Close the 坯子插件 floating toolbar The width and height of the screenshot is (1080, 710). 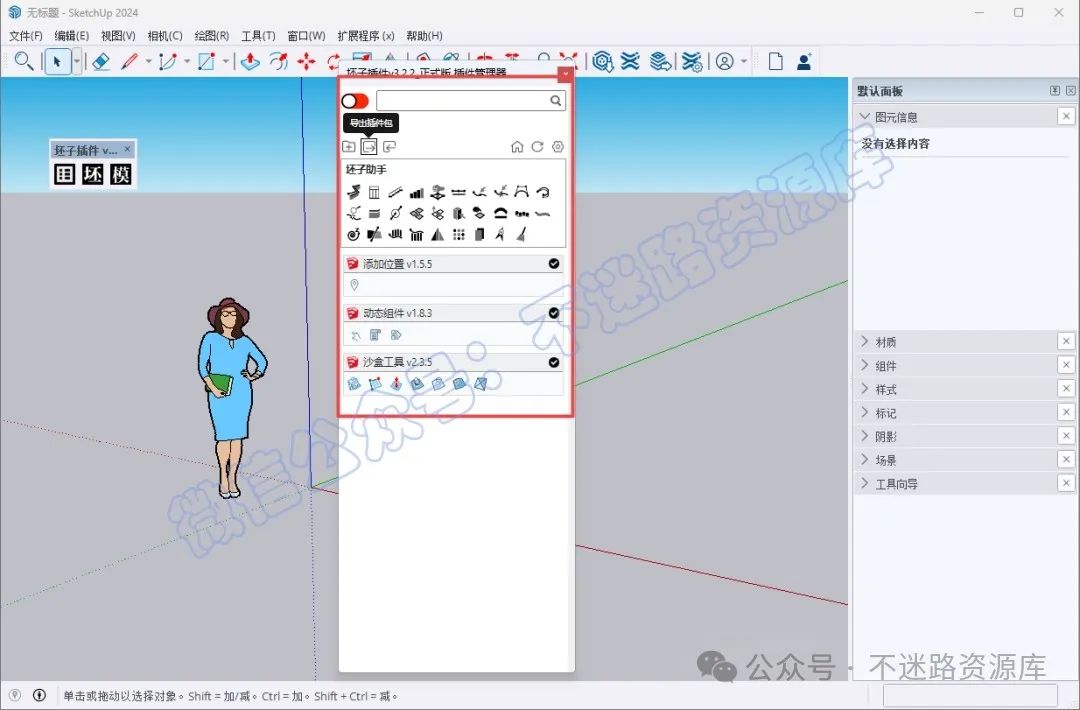[127, 149]
